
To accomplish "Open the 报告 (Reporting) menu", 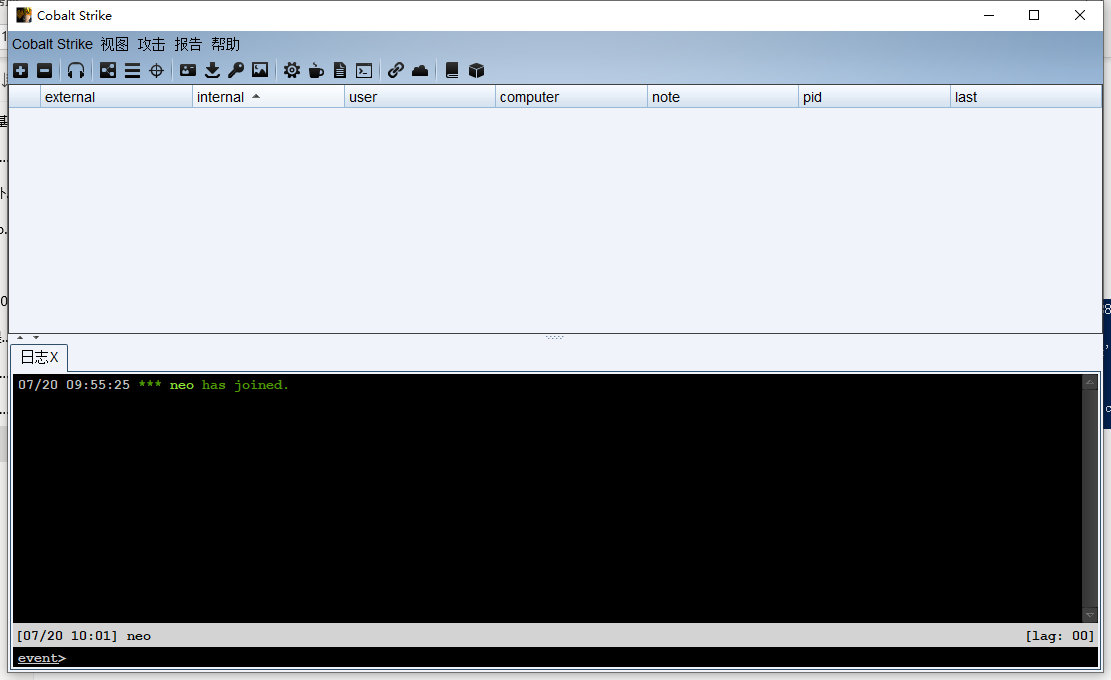I will coord(188,44).
